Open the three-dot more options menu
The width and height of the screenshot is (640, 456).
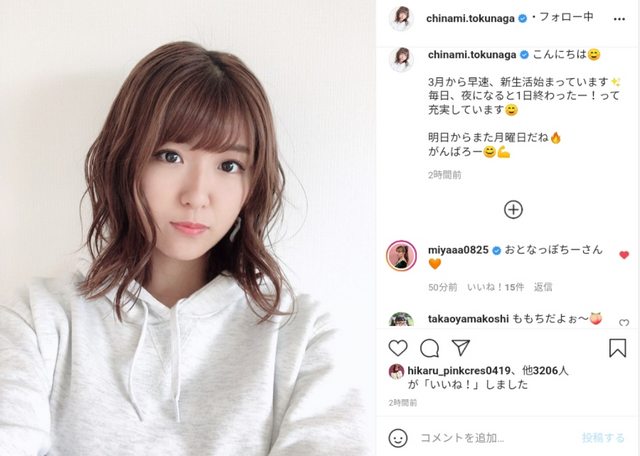(x=619, y=19)
